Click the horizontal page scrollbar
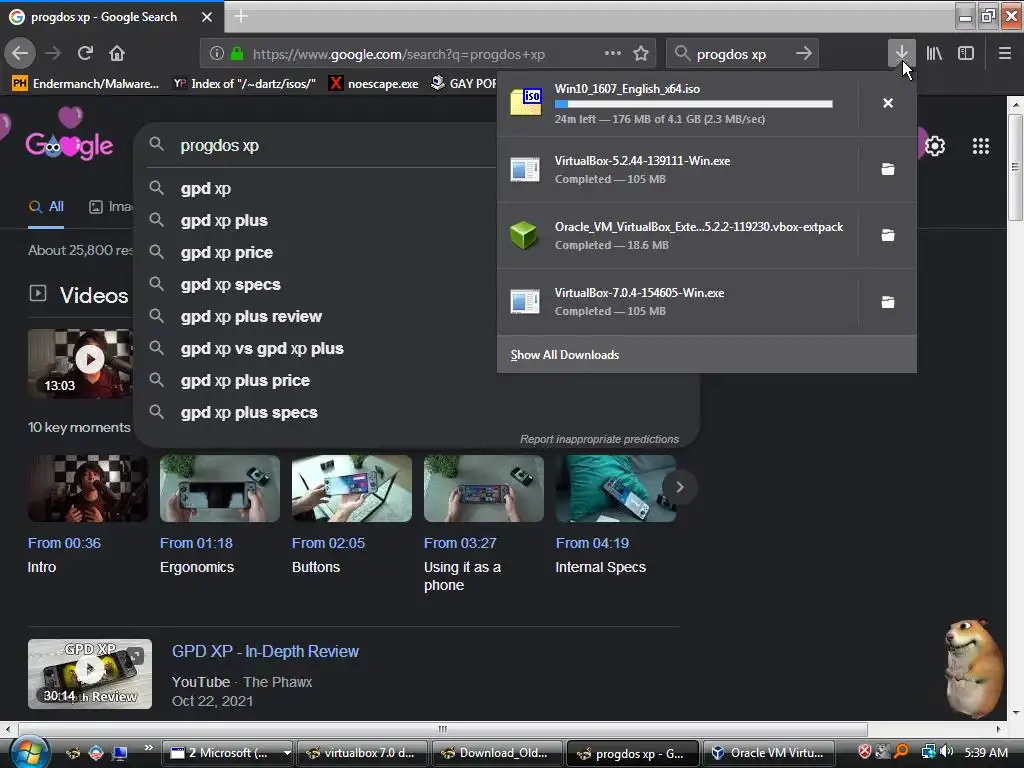 coord(443,729)
